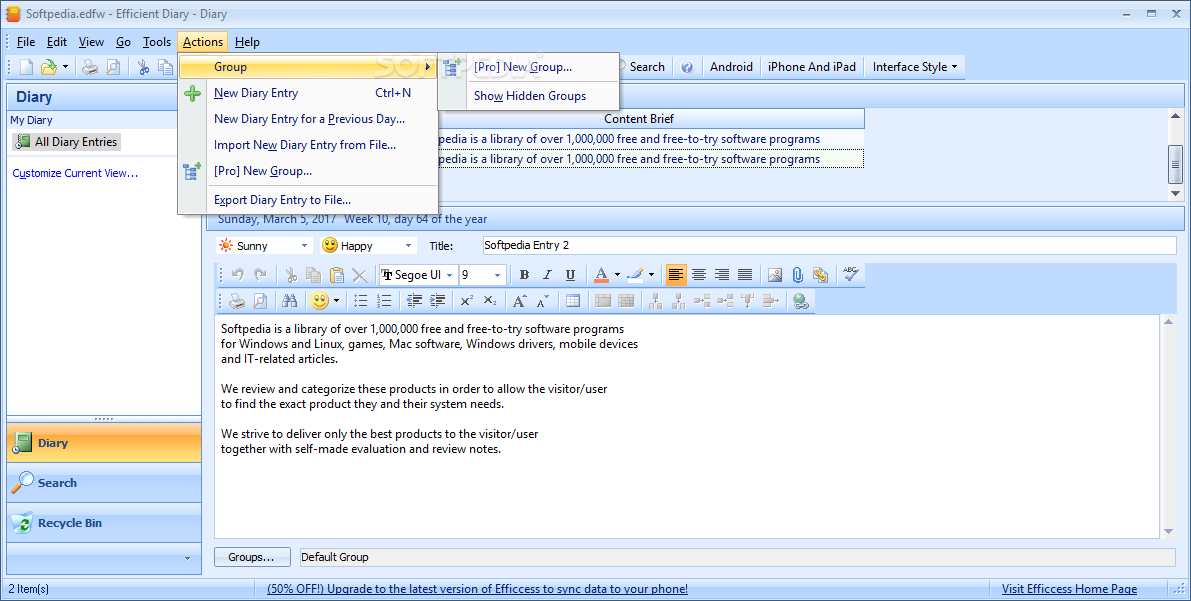The image size is (1191, 601).
Task: Click the All Diary Entries book icon
Action: click(23, 142)
